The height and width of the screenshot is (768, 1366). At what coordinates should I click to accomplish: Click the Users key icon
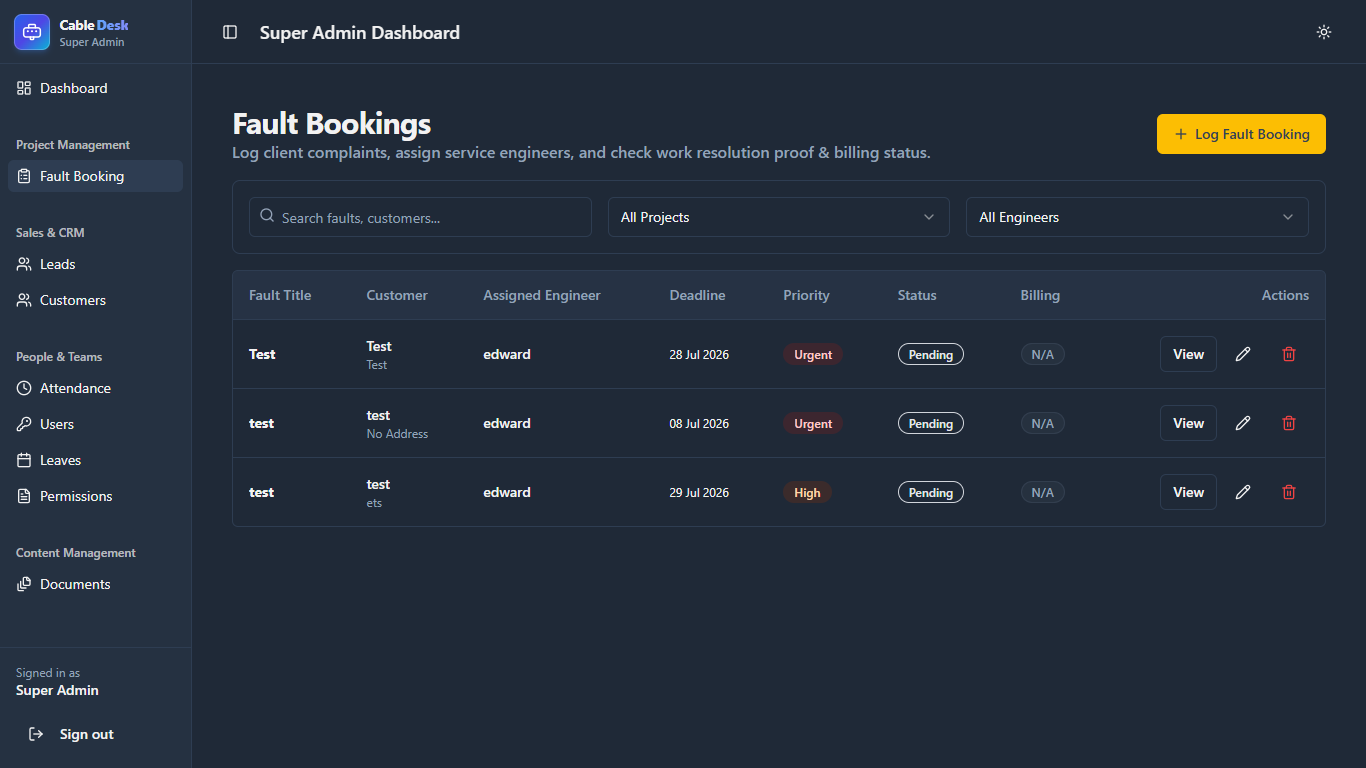24,424
